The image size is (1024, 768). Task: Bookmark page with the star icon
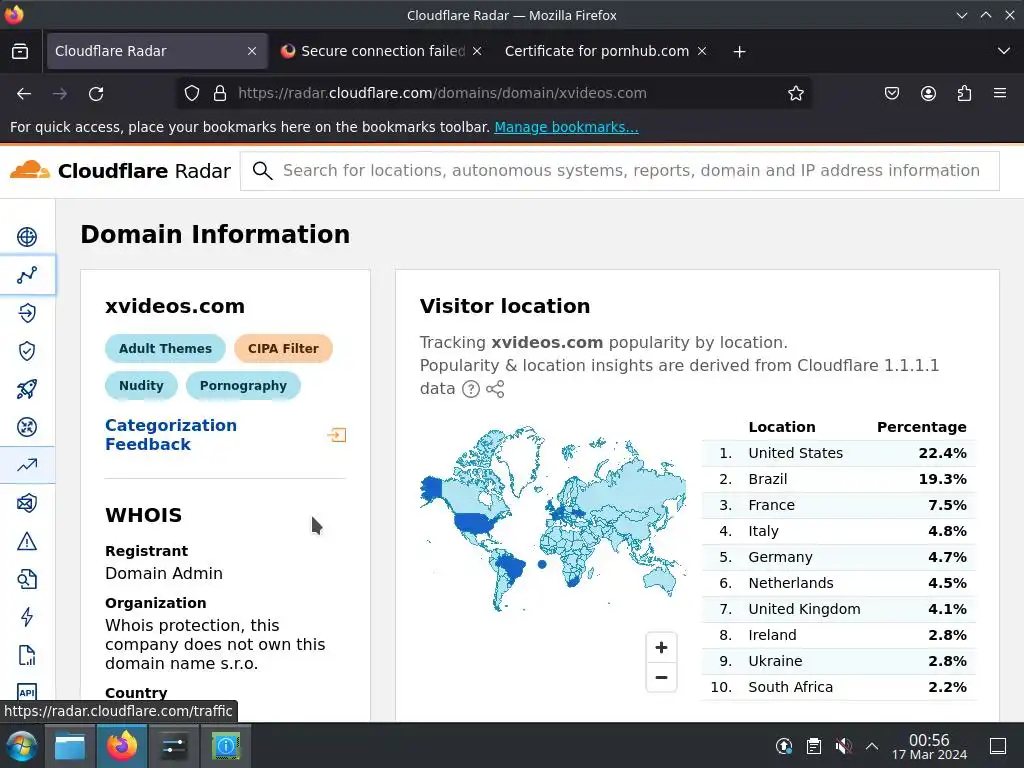pyautogui.click(x=795, y=93)
